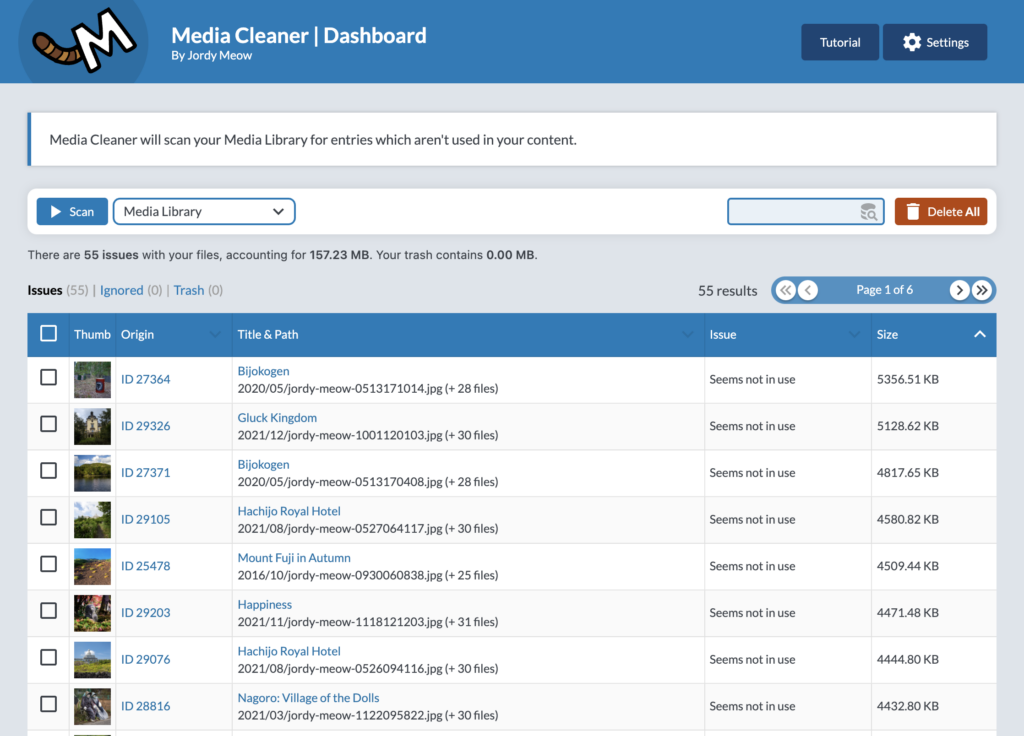Viewport: 1024px width, 736px height.
Task: Click the Media Cleaner mascot logo
Action: [x=81, y=41]
